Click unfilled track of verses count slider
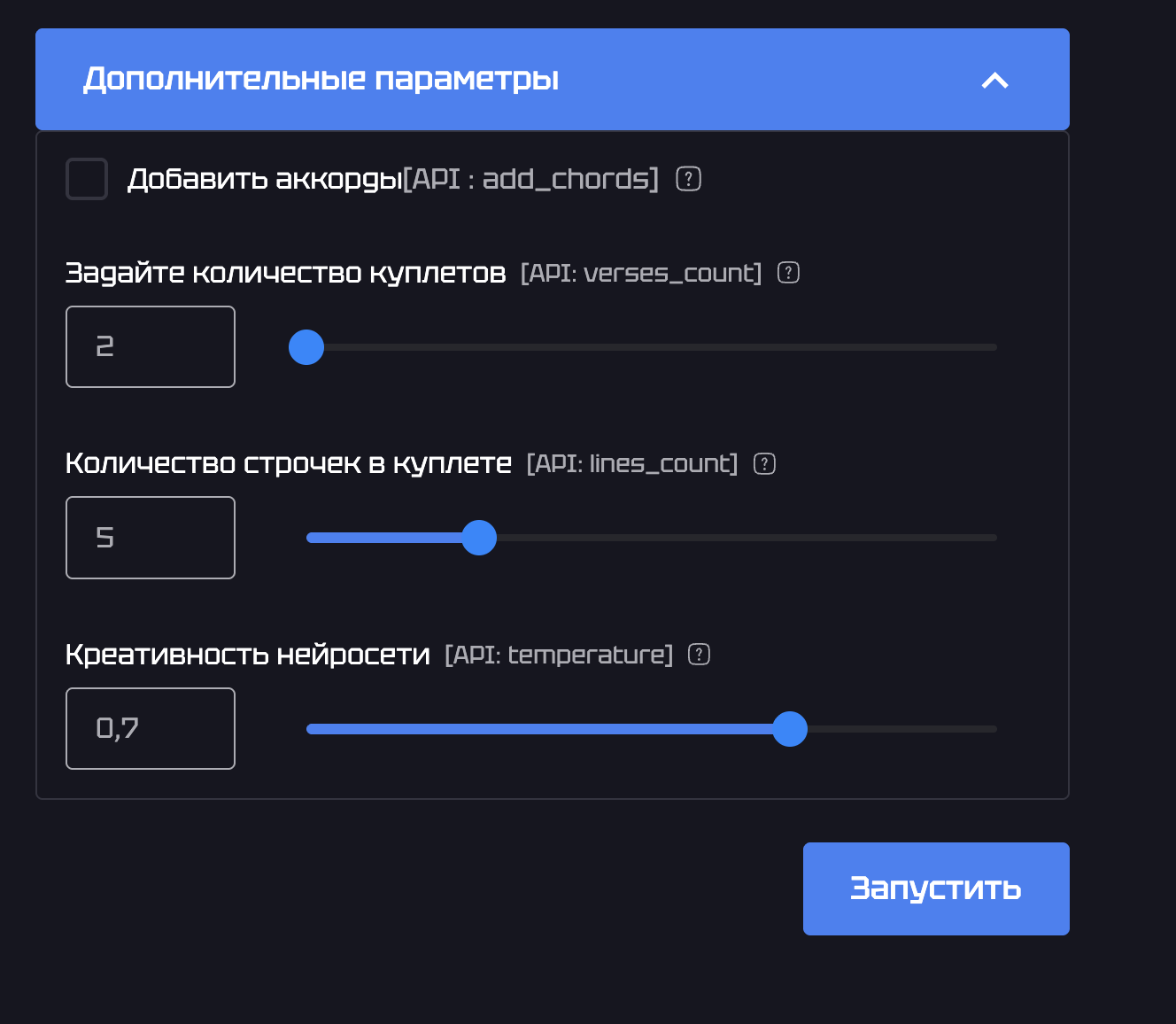This screenshot has height=1024, width=1176. (x=661, y=347)
